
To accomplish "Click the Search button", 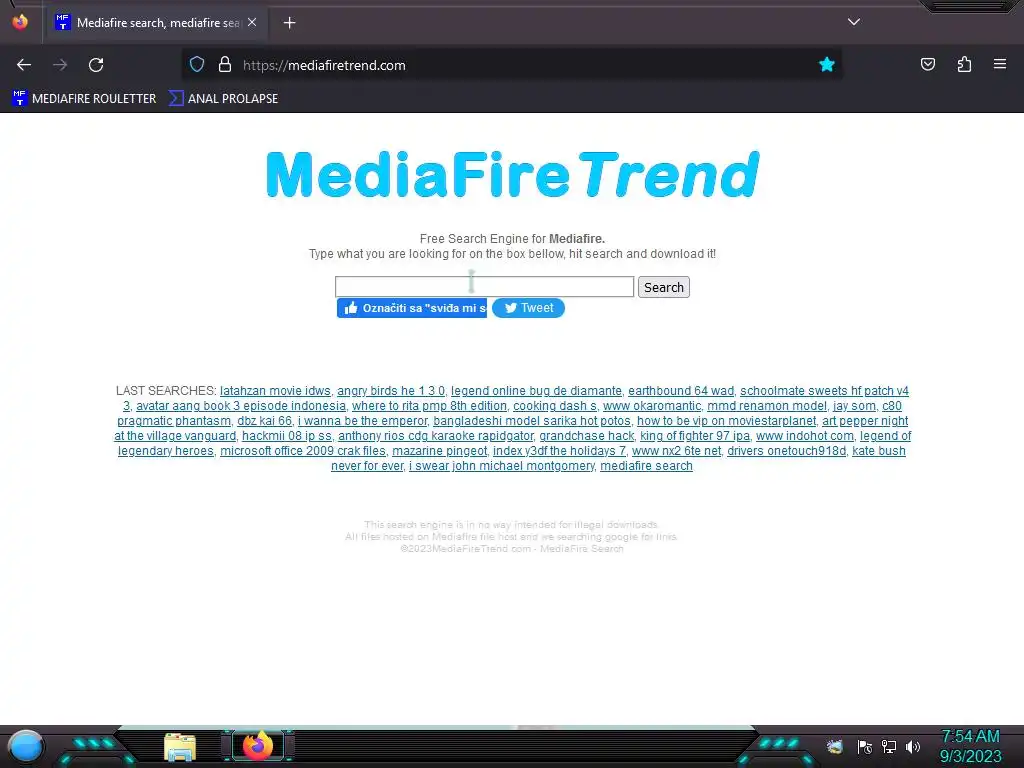I will [664, 287].
